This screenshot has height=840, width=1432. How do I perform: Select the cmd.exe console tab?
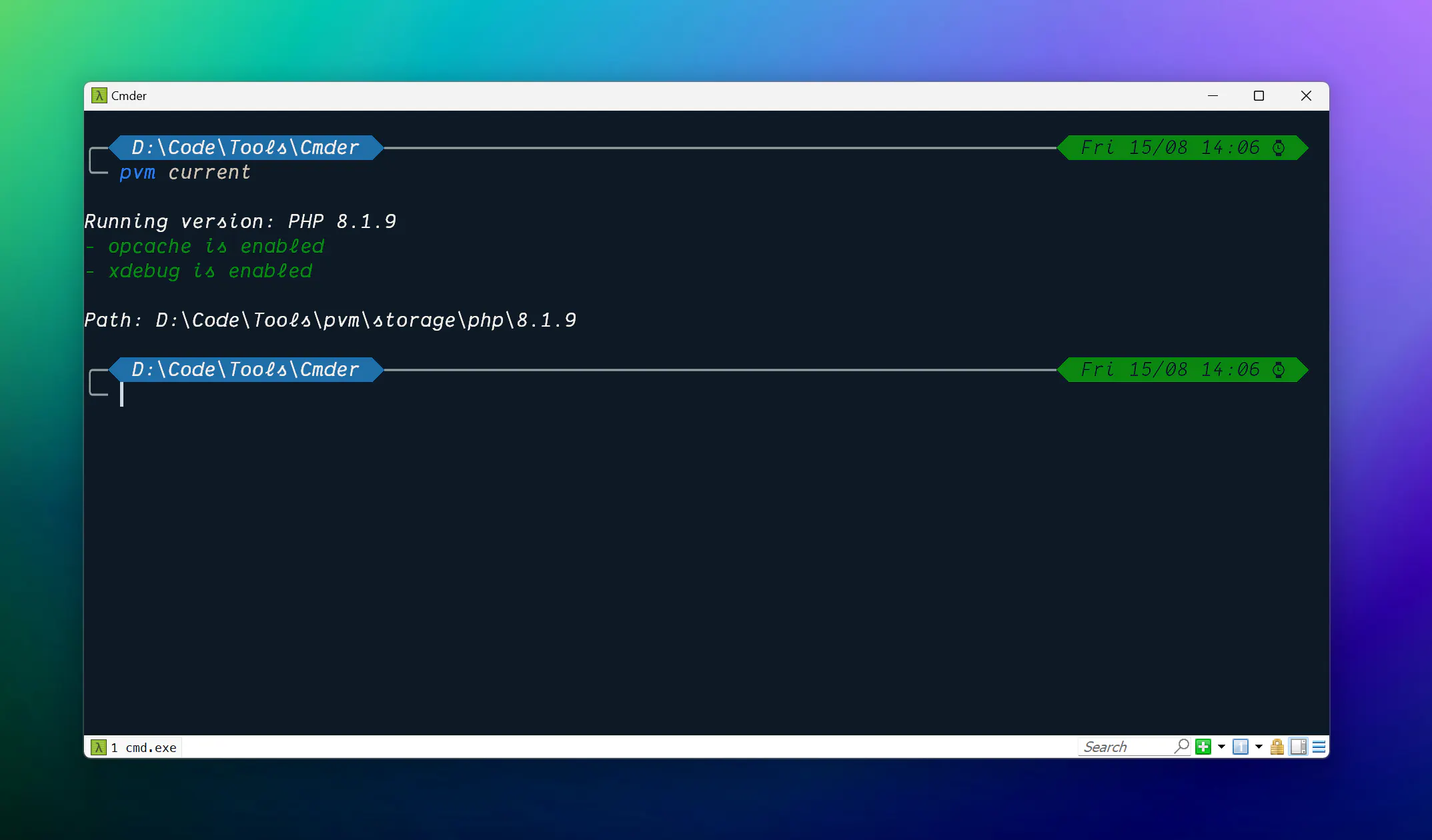pos(134,747)
